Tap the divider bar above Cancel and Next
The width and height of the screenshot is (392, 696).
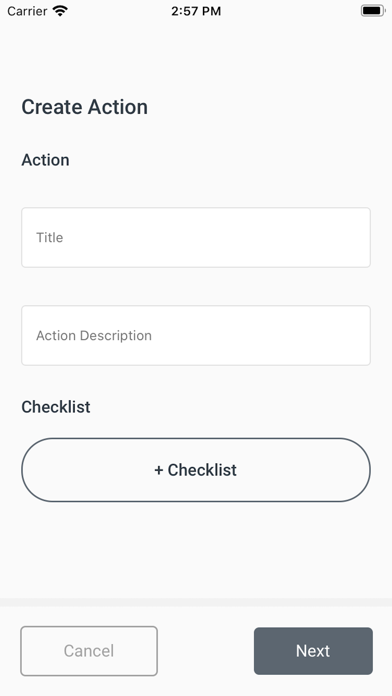click(196, 602)
